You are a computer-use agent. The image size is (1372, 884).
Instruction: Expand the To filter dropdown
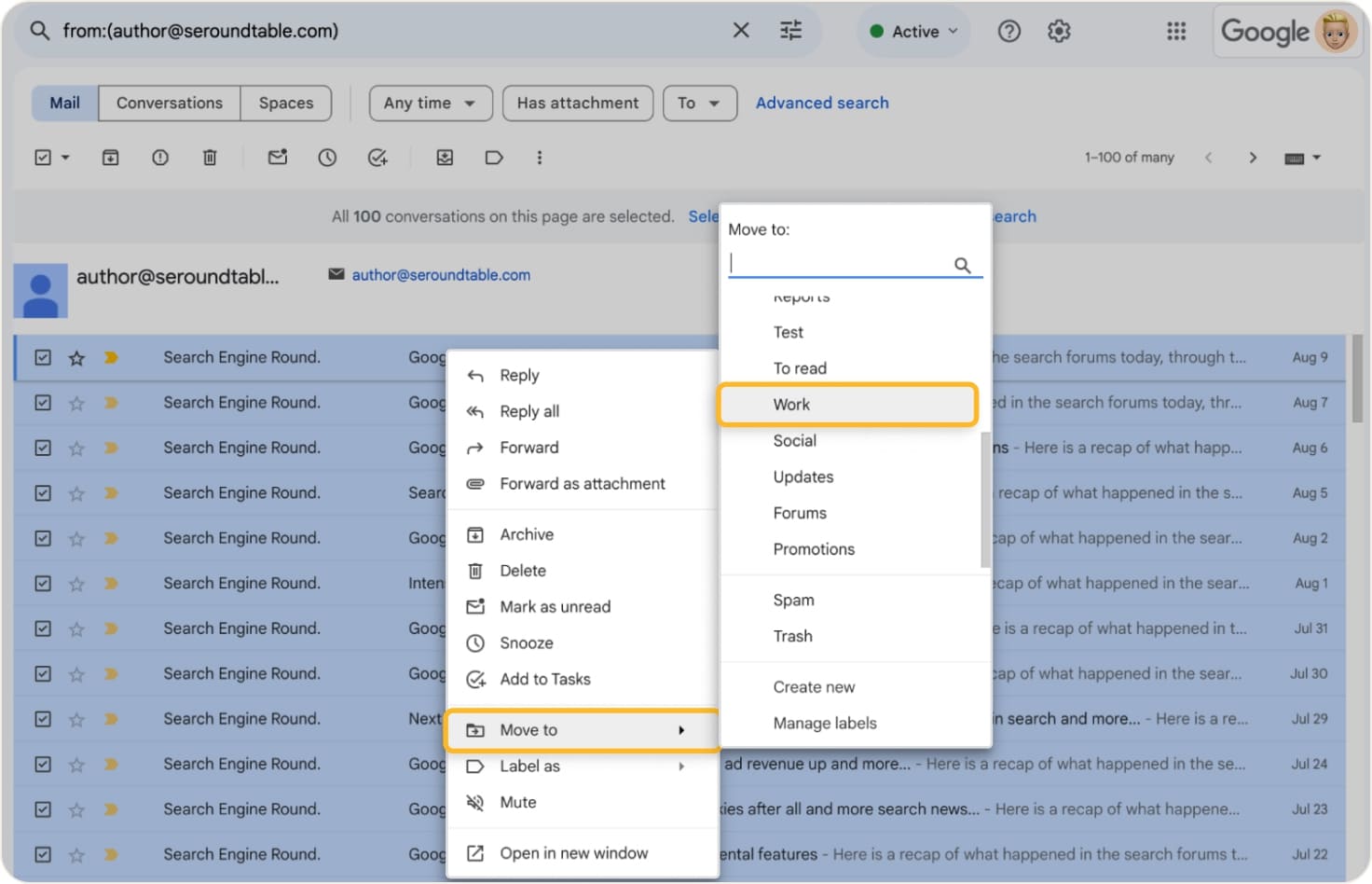699,103
